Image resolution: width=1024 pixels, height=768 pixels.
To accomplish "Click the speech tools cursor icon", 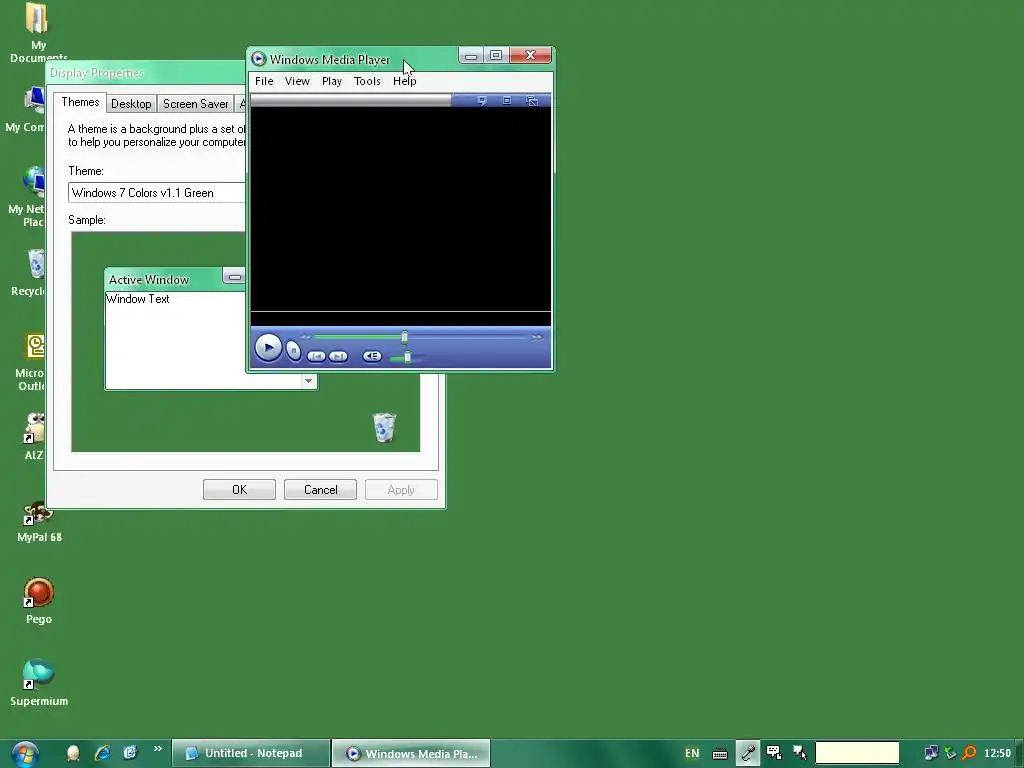I will click(x=800, y=754).
